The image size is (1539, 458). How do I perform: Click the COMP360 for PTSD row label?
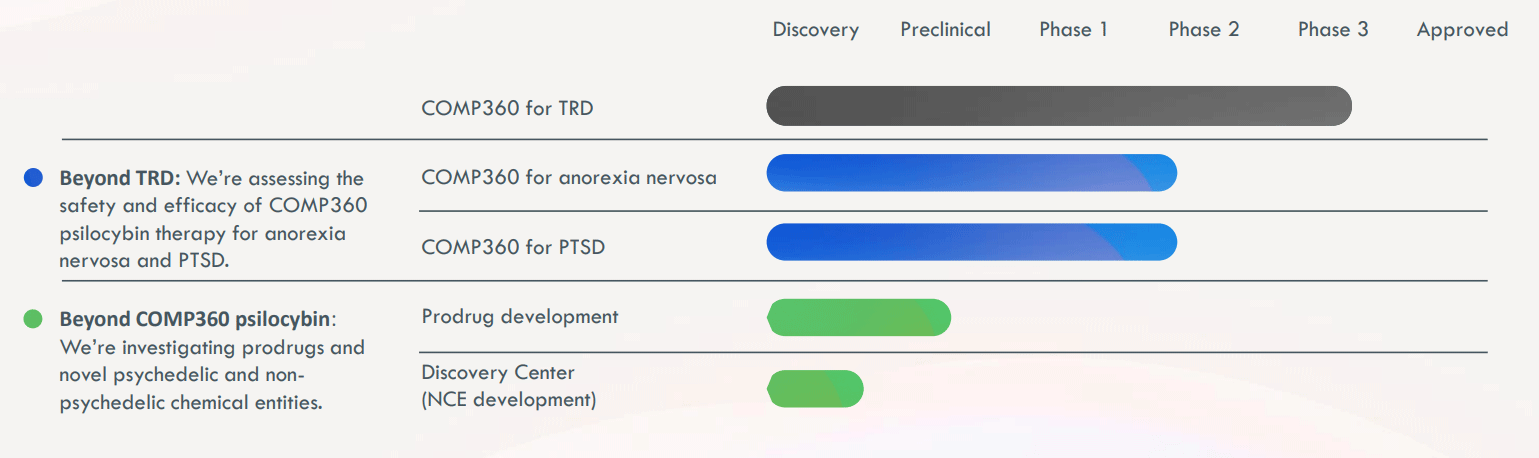click(513, 246)
